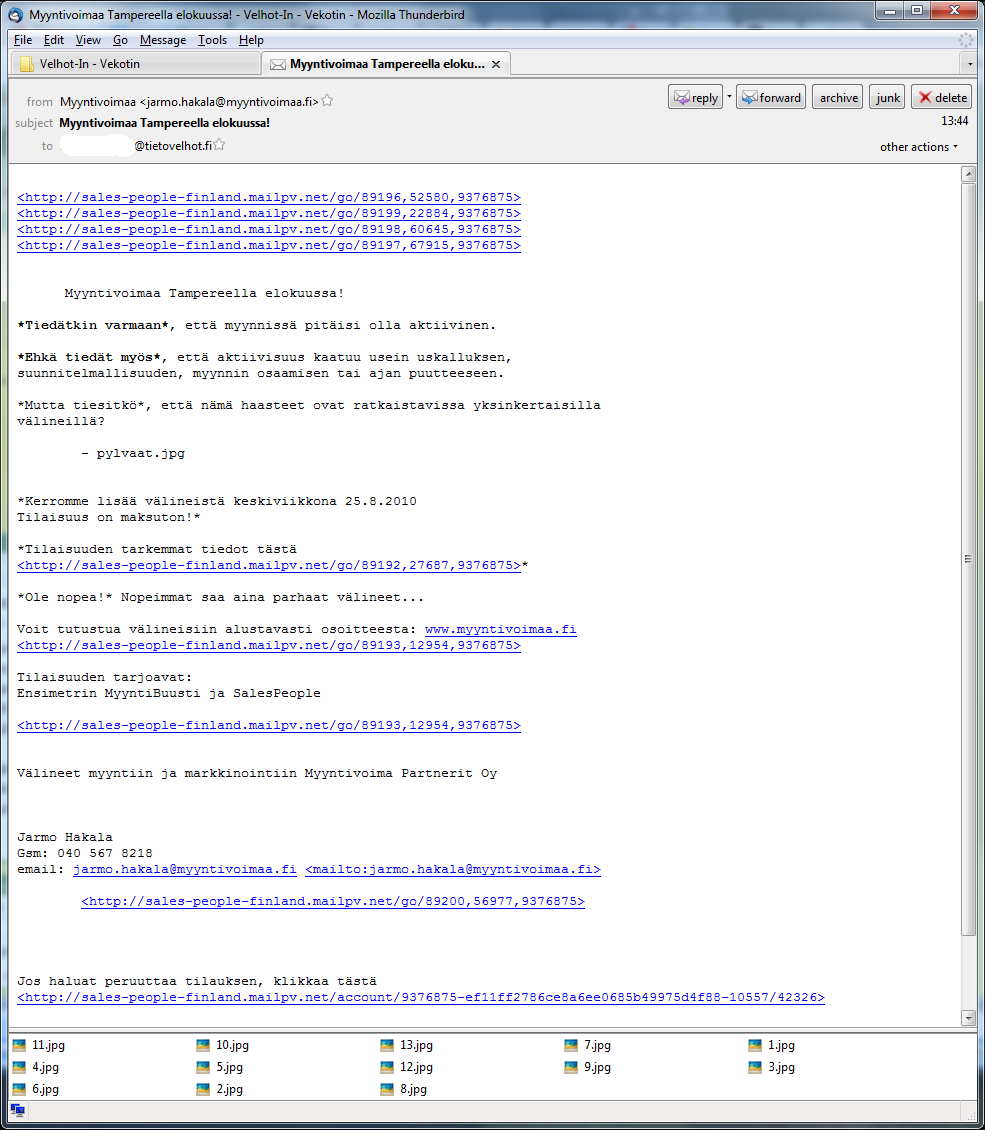Viewport: 985px width, 1130px height.
Task: Open the www.myyntivoimaa.fi link
Action: pos(500,629)
